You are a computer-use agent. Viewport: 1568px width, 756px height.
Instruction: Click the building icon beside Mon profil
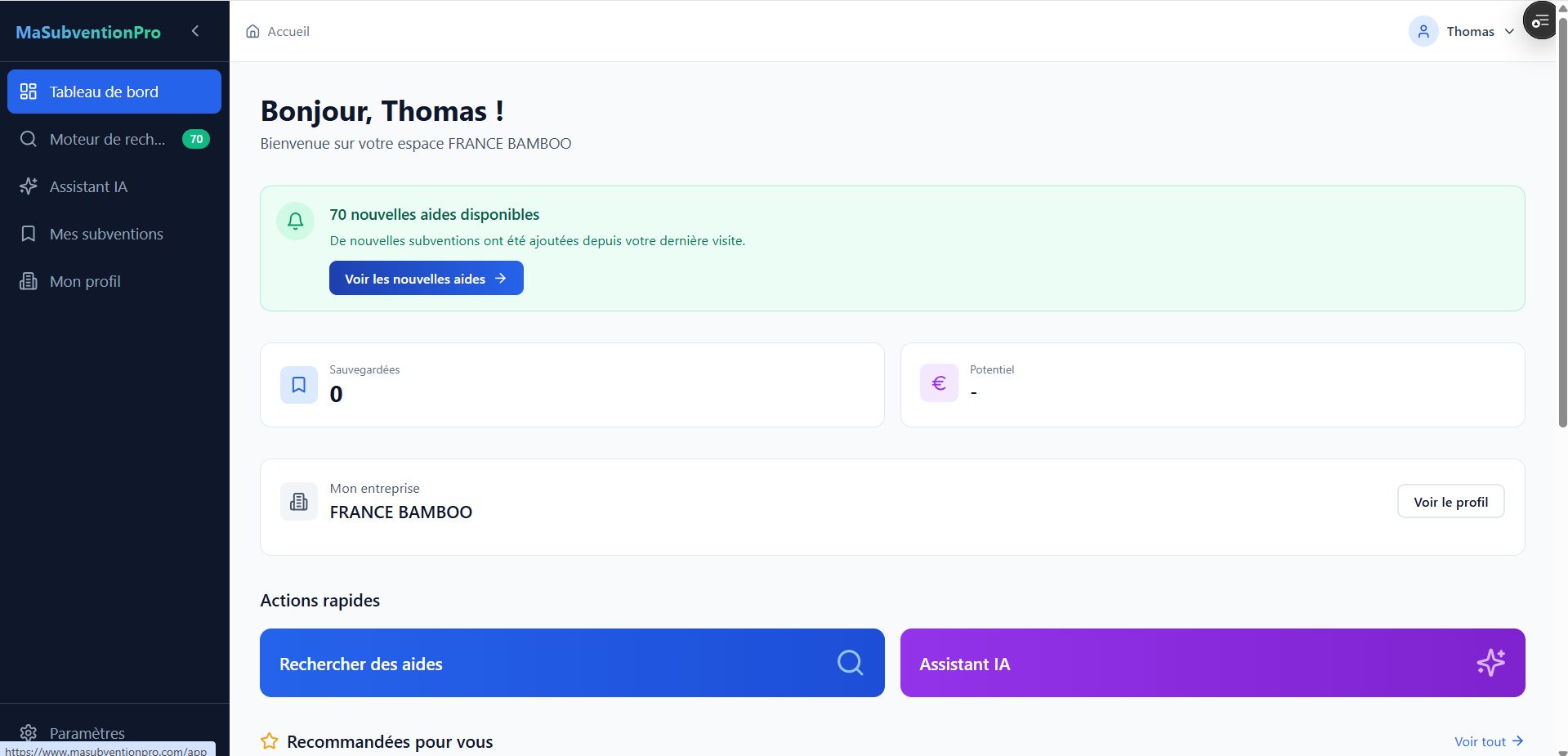coord(29,281)
